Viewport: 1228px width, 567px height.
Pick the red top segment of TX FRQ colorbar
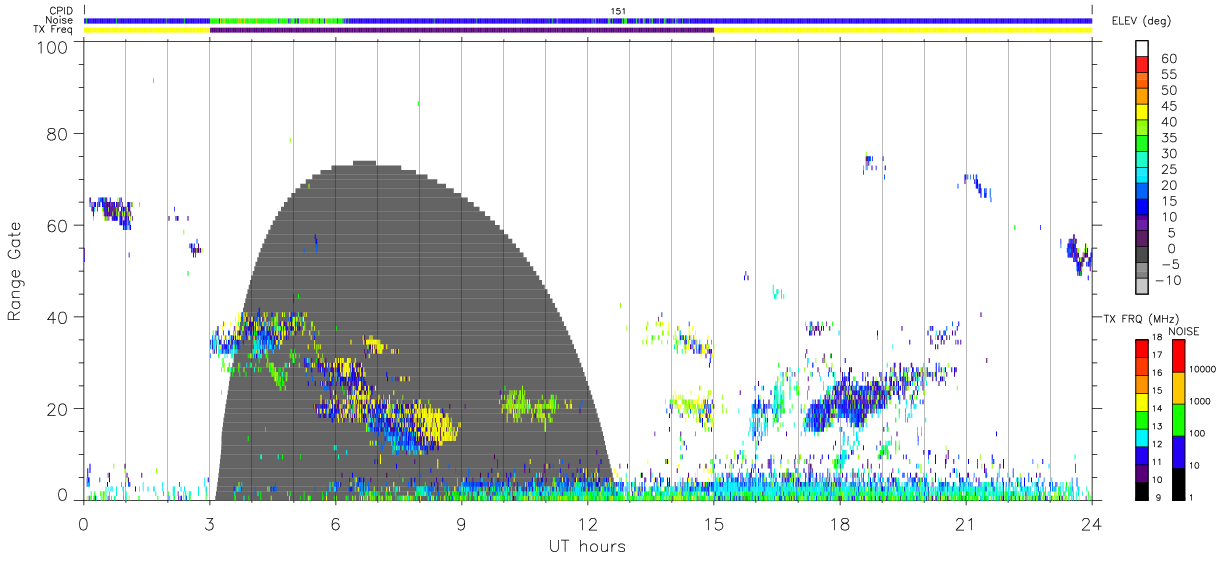tap(1141, 347)
